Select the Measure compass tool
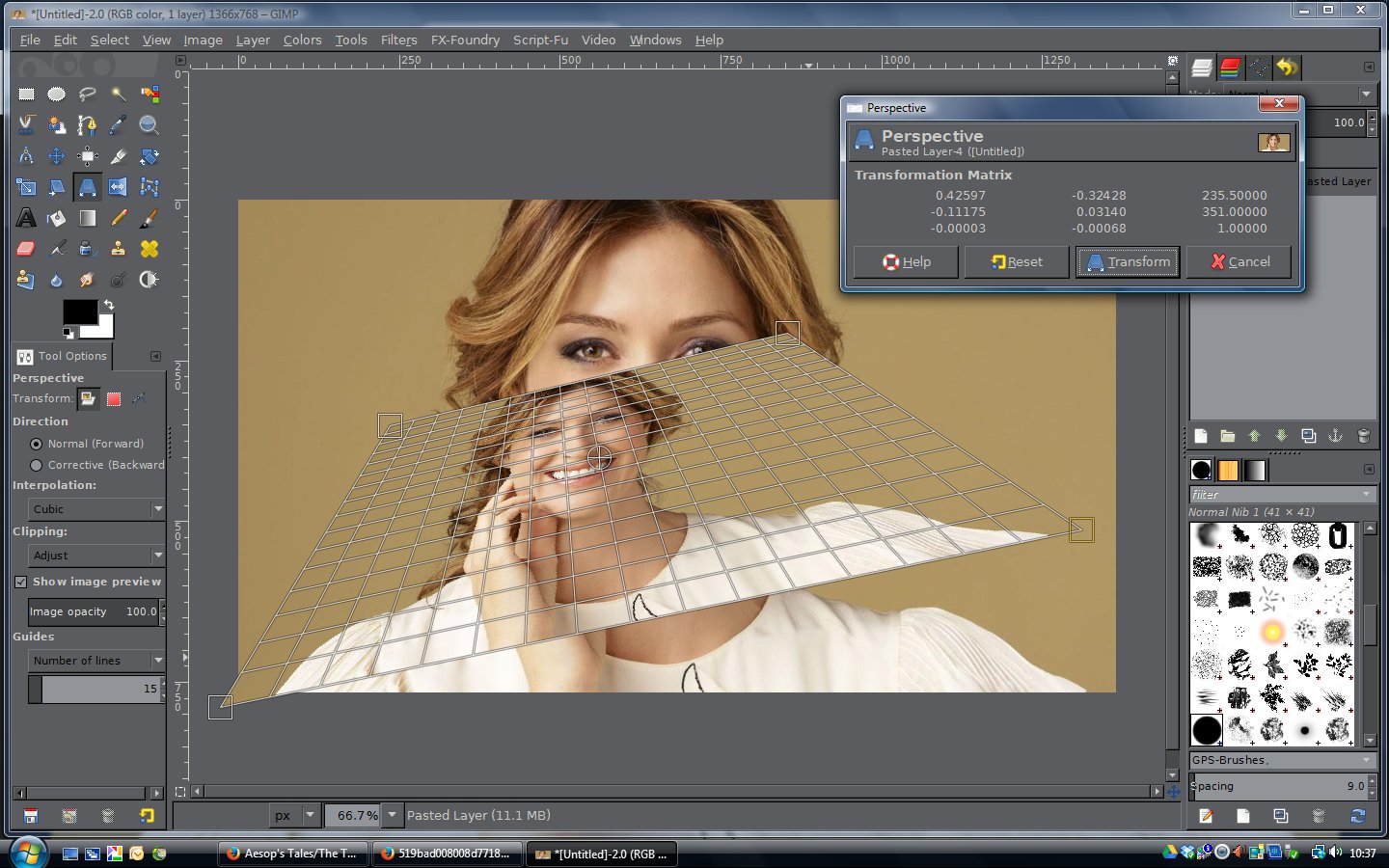 click(26, 156)
